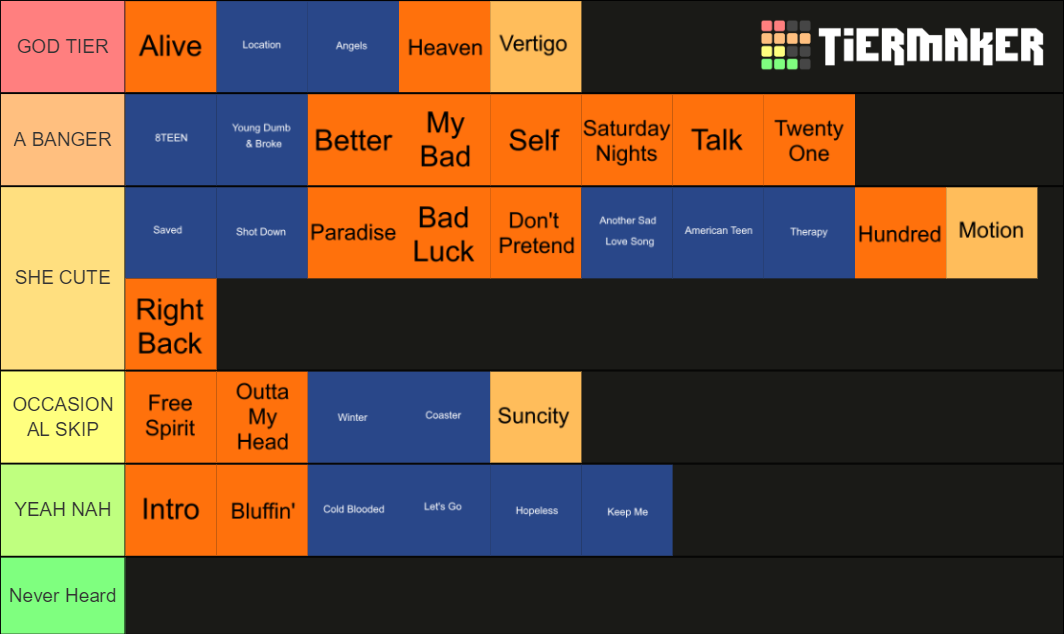Image resolution: width=1064 pixels, height=634 pixels.
Task: Click the A BANGER tier label
Action: coord(62,139)
